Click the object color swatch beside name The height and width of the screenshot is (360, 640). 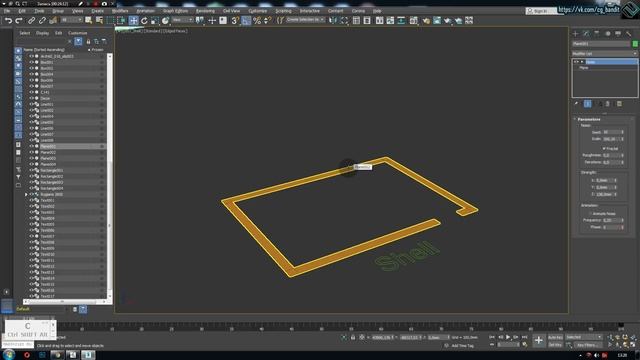pos(635,44)
